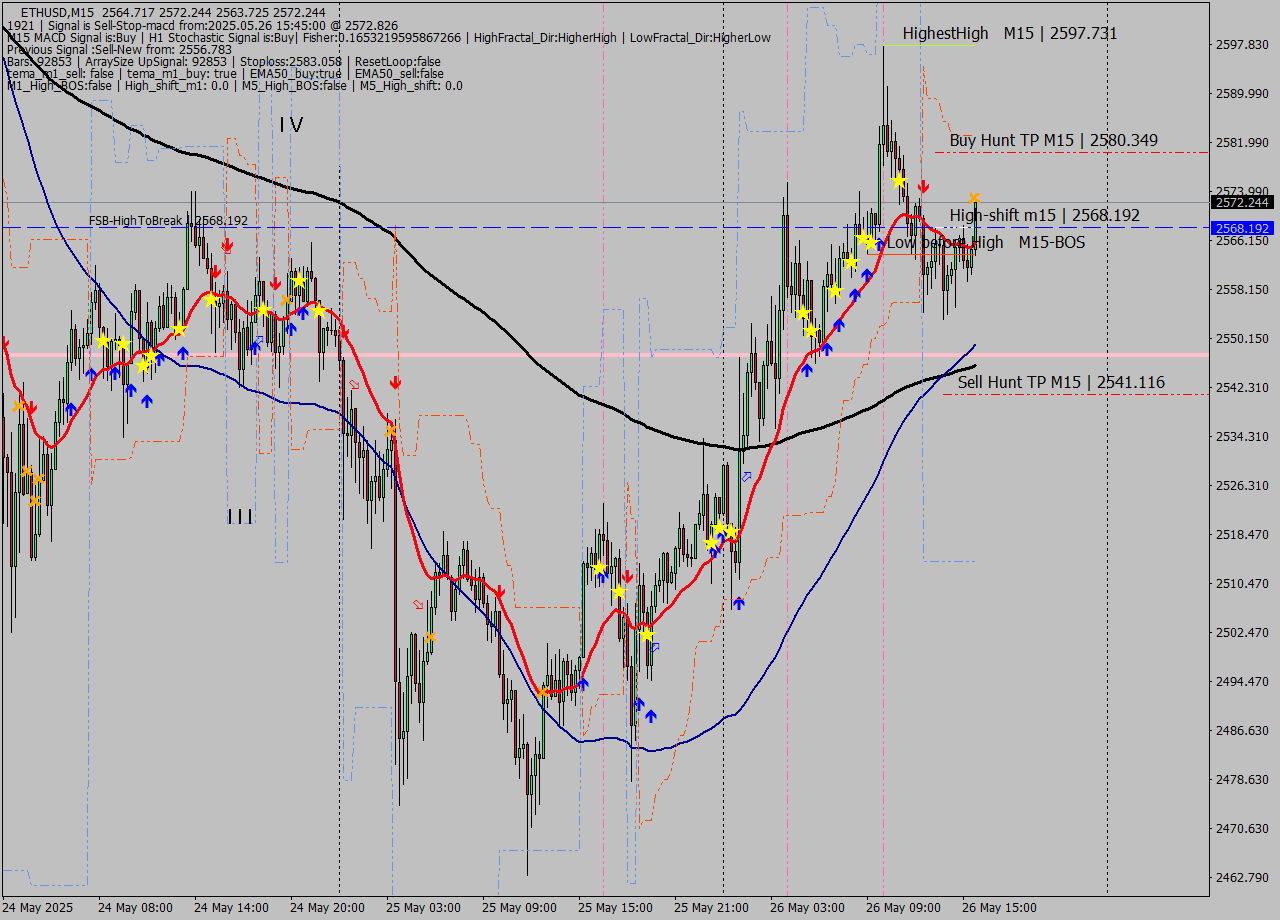Click the black 2572.244 current price tag

1242,202
